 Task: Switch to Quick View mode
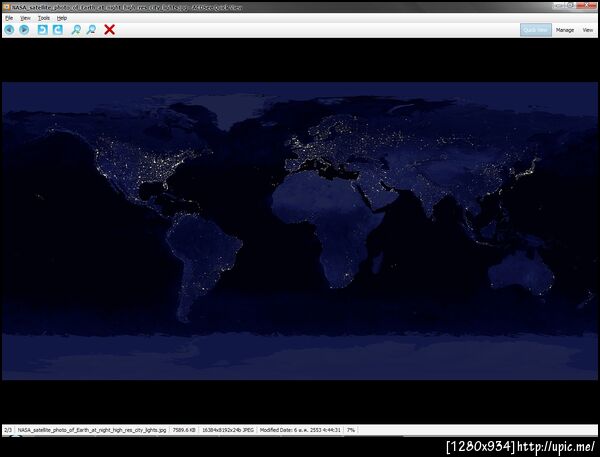tap(536, 30)
